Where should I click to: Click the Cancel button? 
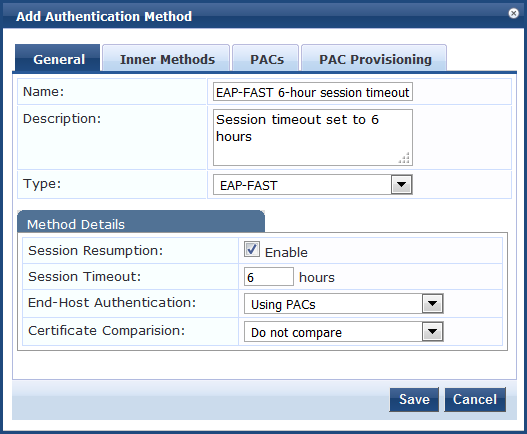[475, 399]
